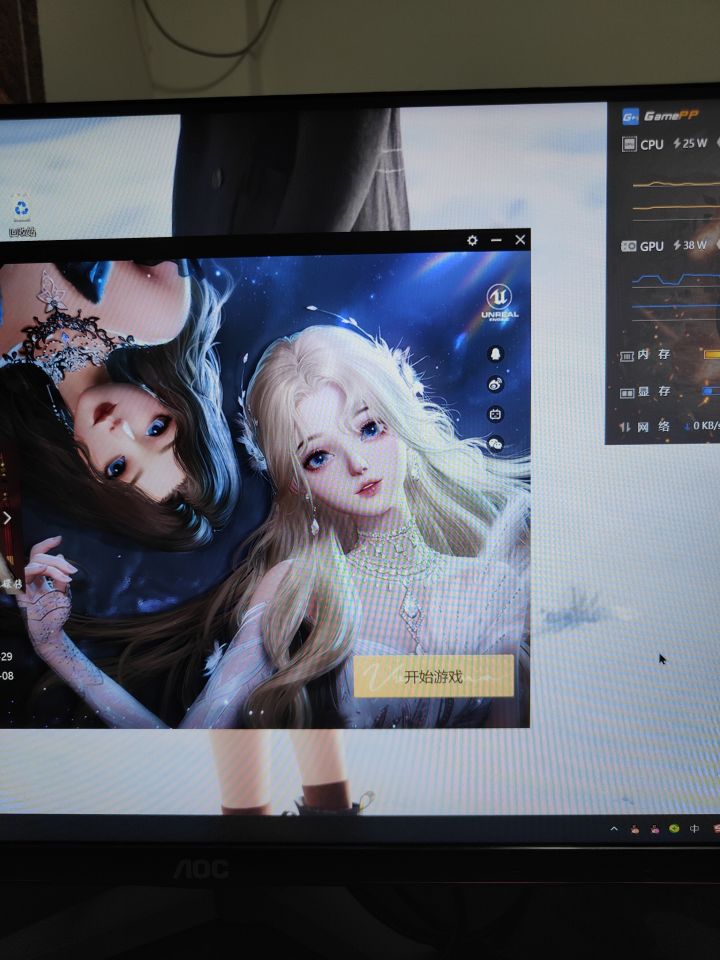Screen dimensions: 720x960
Task: Click the green round tray icon
Action: (x=675, y=829)
